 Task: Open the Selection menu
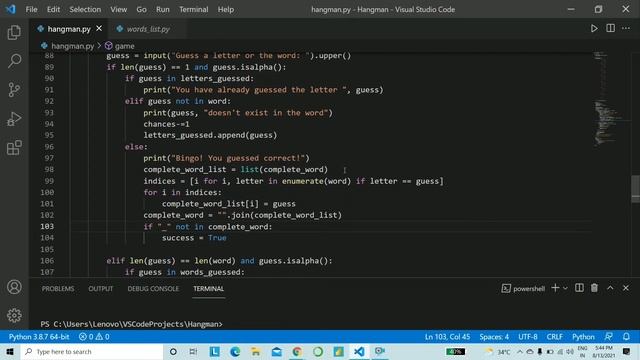coord(85,9)
